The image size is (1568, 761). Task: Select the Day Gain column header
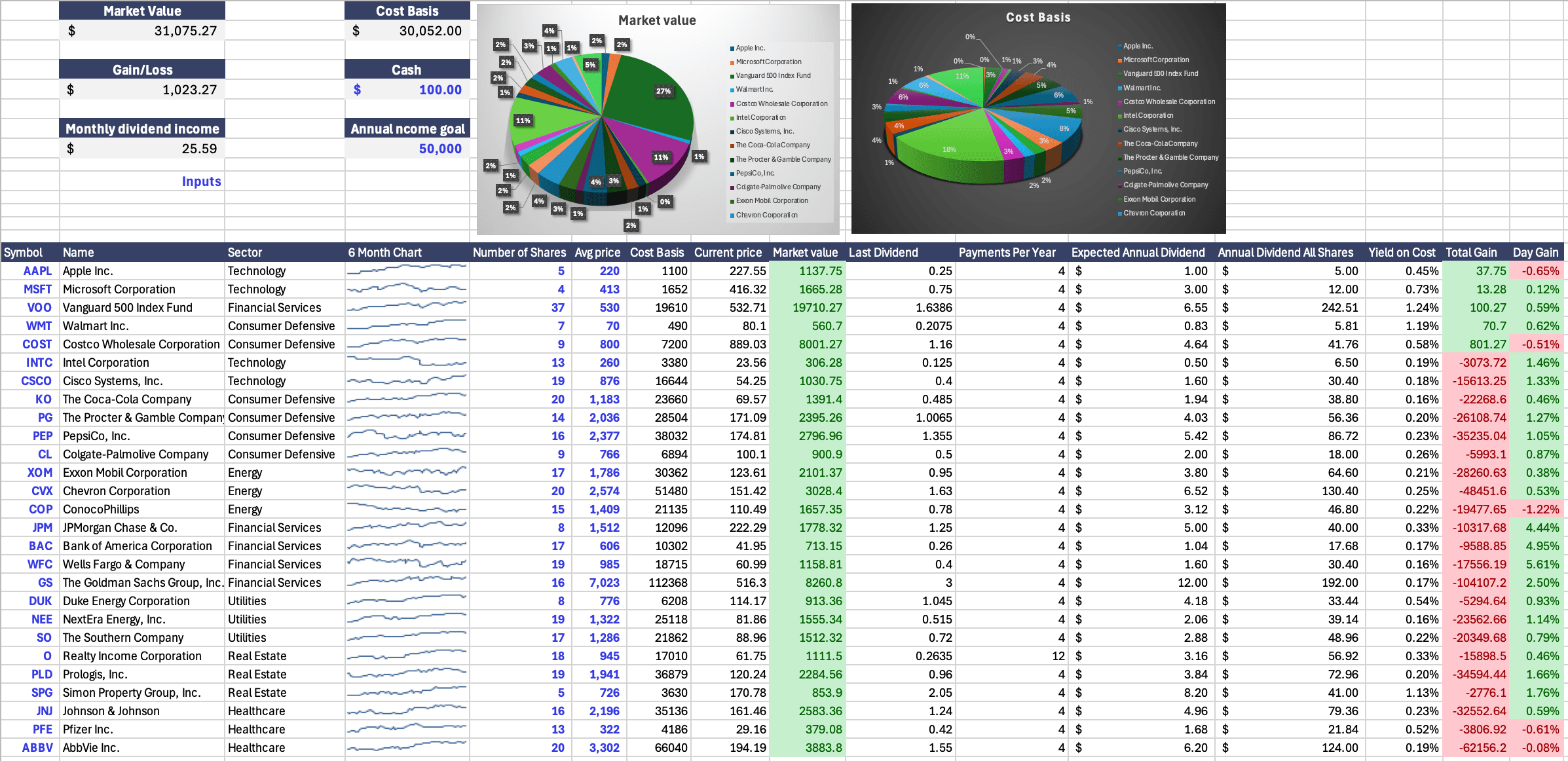pyautogui.click(x=1535, y=252)
